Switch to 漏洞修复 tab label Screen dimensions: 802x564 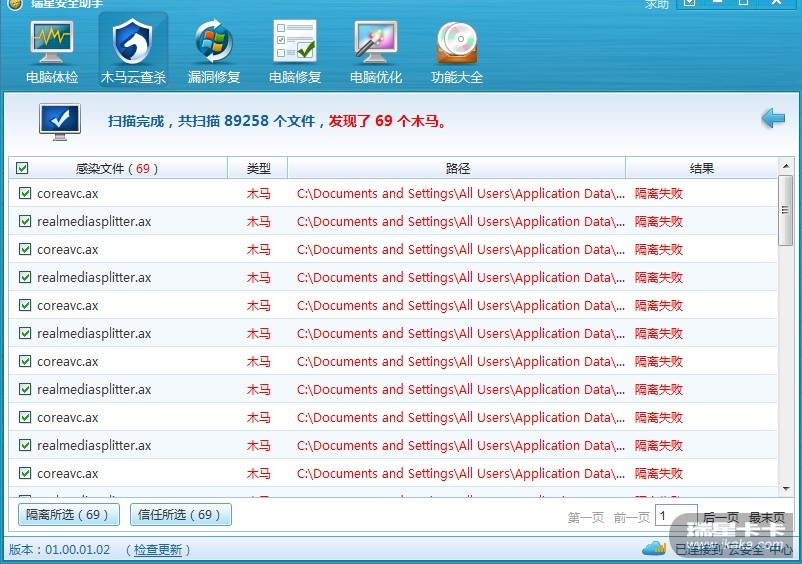pyautogui.click(x=214, y=77)
